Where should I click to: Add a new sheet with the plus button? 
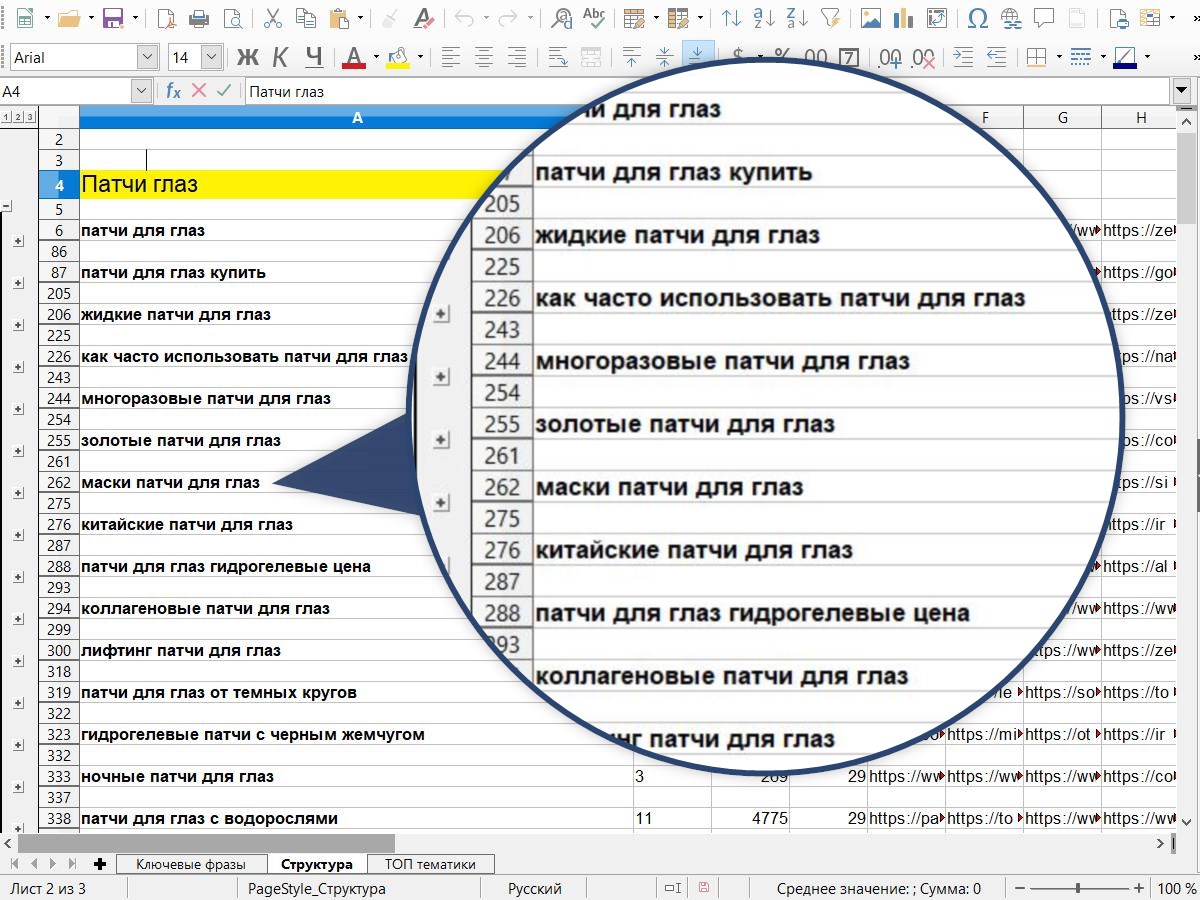(99, 864)
